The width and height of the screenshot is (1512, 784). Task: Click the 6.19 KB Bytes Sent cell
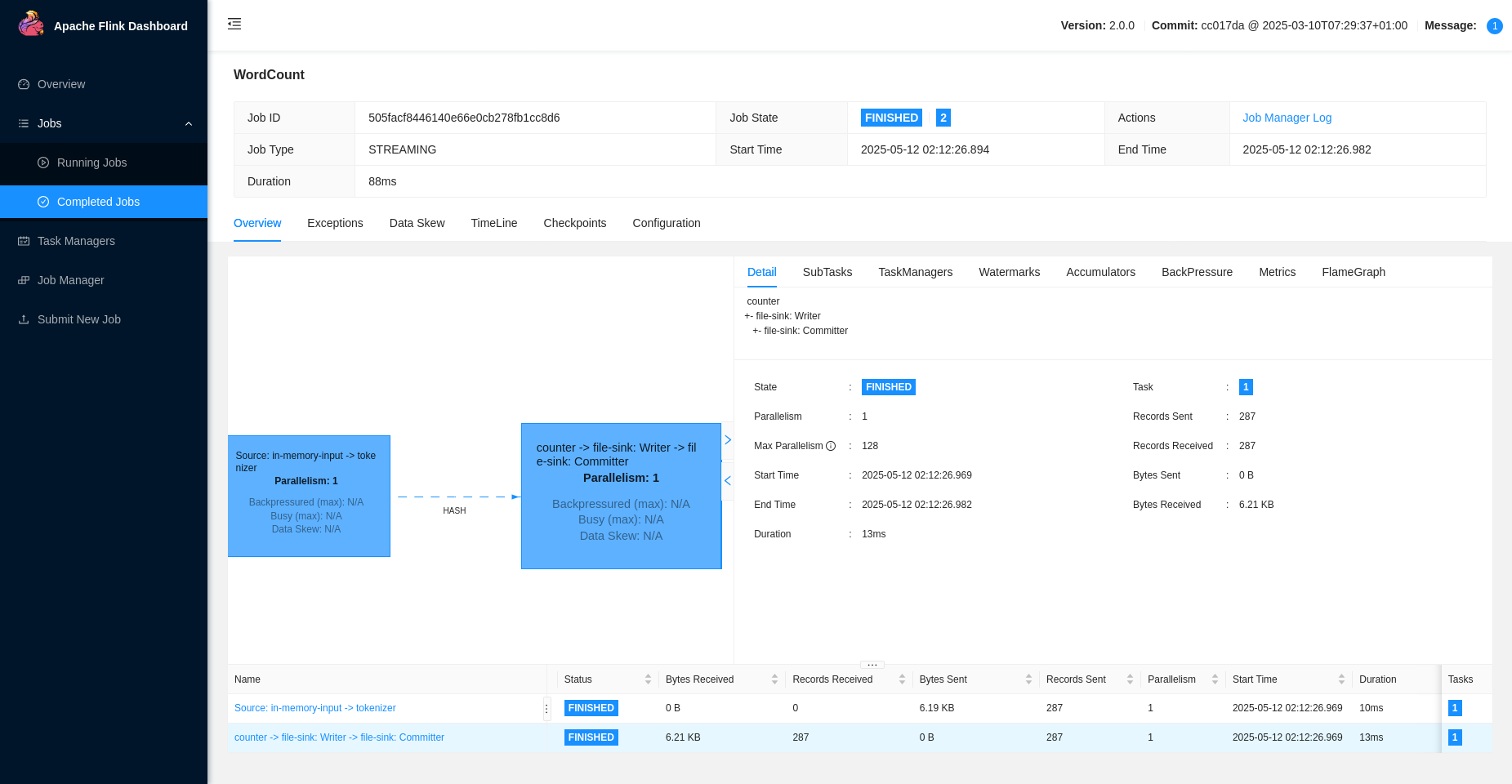pyautogui.click(x=937, y=708)
